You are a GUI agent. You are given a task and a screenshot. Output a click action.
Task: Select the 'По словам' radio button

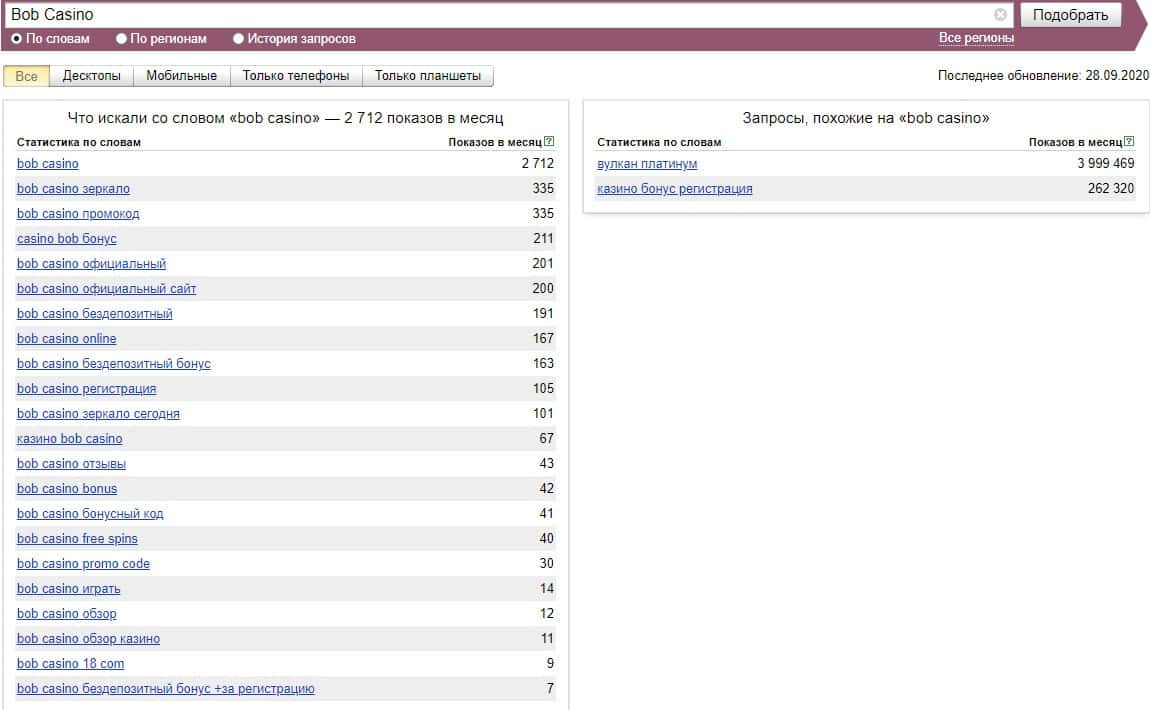[16, 39]
